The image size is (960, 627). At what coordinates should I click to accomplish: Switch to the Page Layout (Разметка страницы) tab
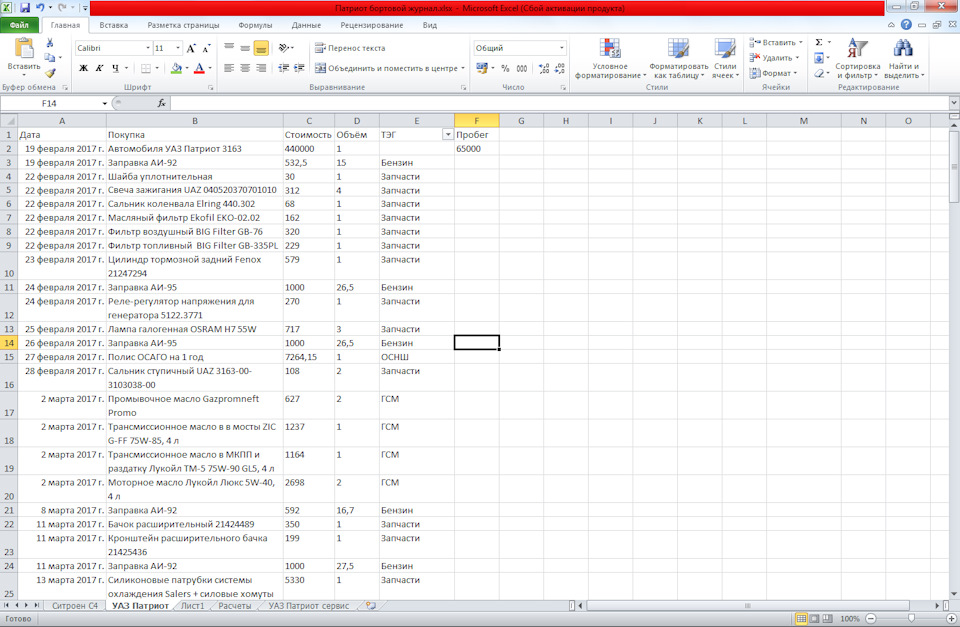pyautogui.click(x=183, y=25)
